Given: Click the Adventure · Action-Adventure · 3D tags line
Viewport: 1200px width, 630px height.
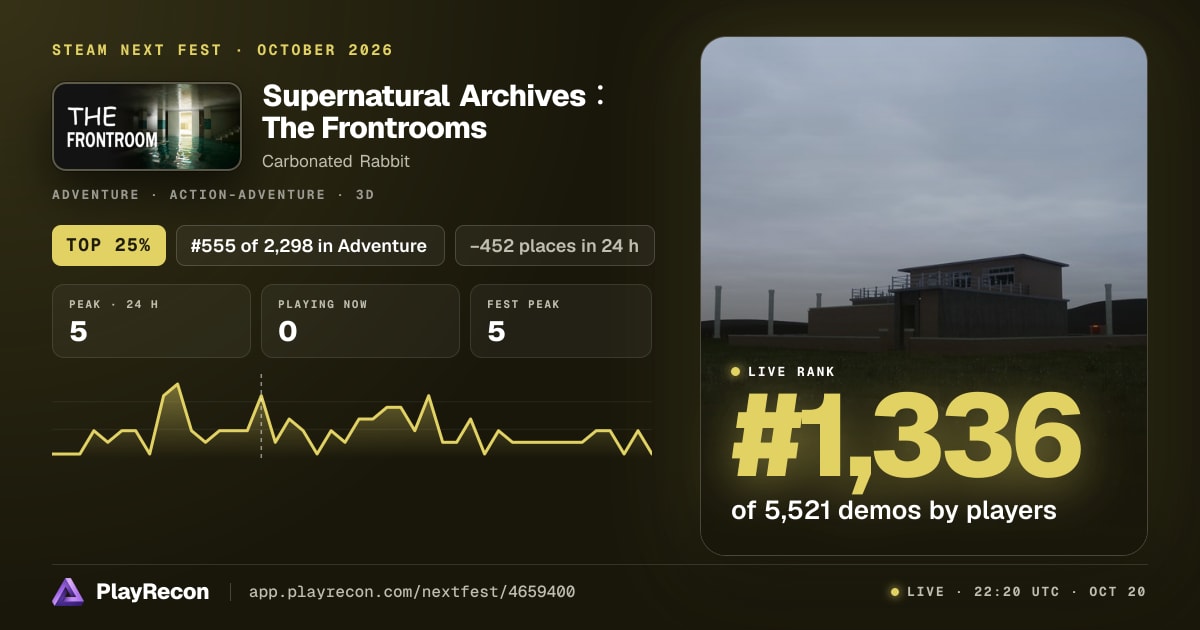Looking at the screenshot, I should coord(213,195).
